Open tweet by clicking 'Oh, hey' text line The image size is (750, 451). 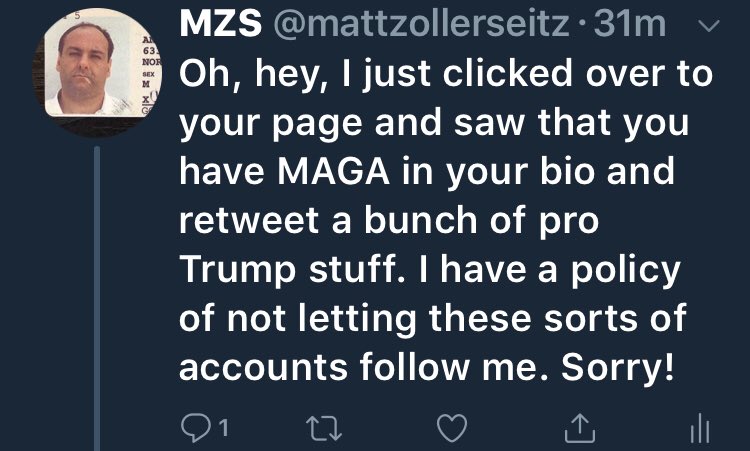coord(445,76)
